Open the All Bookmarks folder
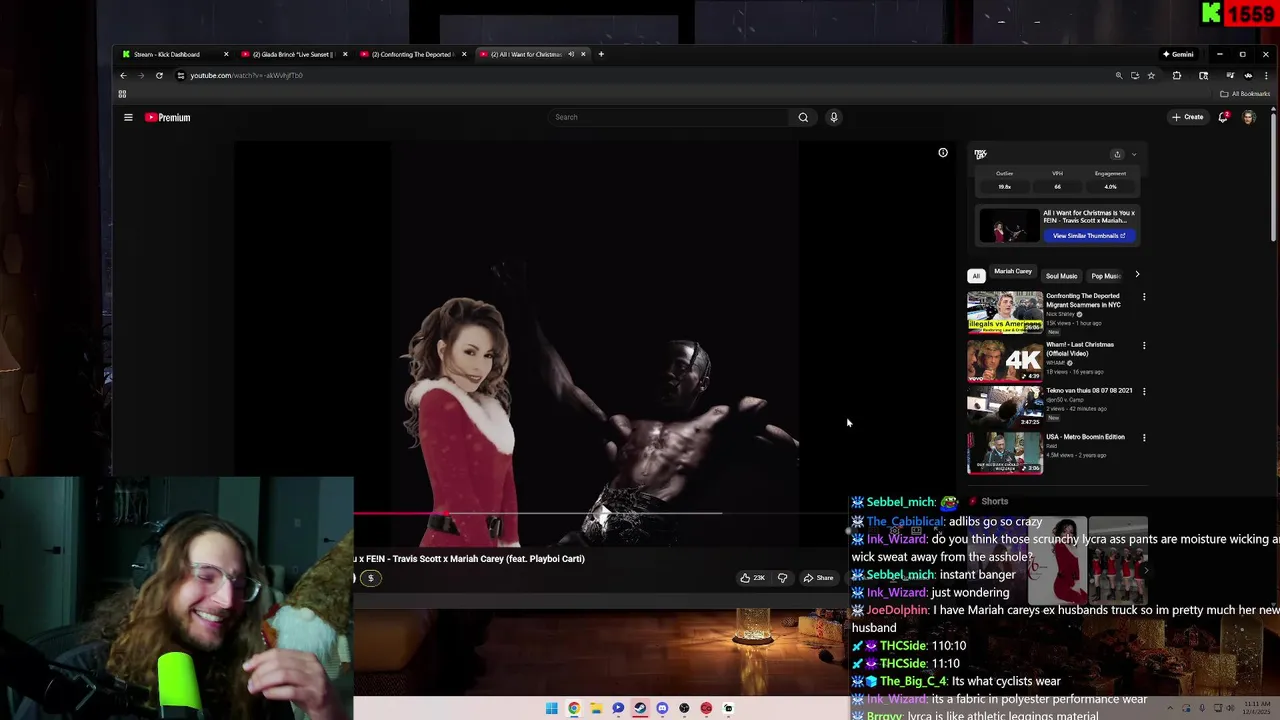Image resolution: width=1280 pixels, height=720 pixels. tap(1245, 94)
